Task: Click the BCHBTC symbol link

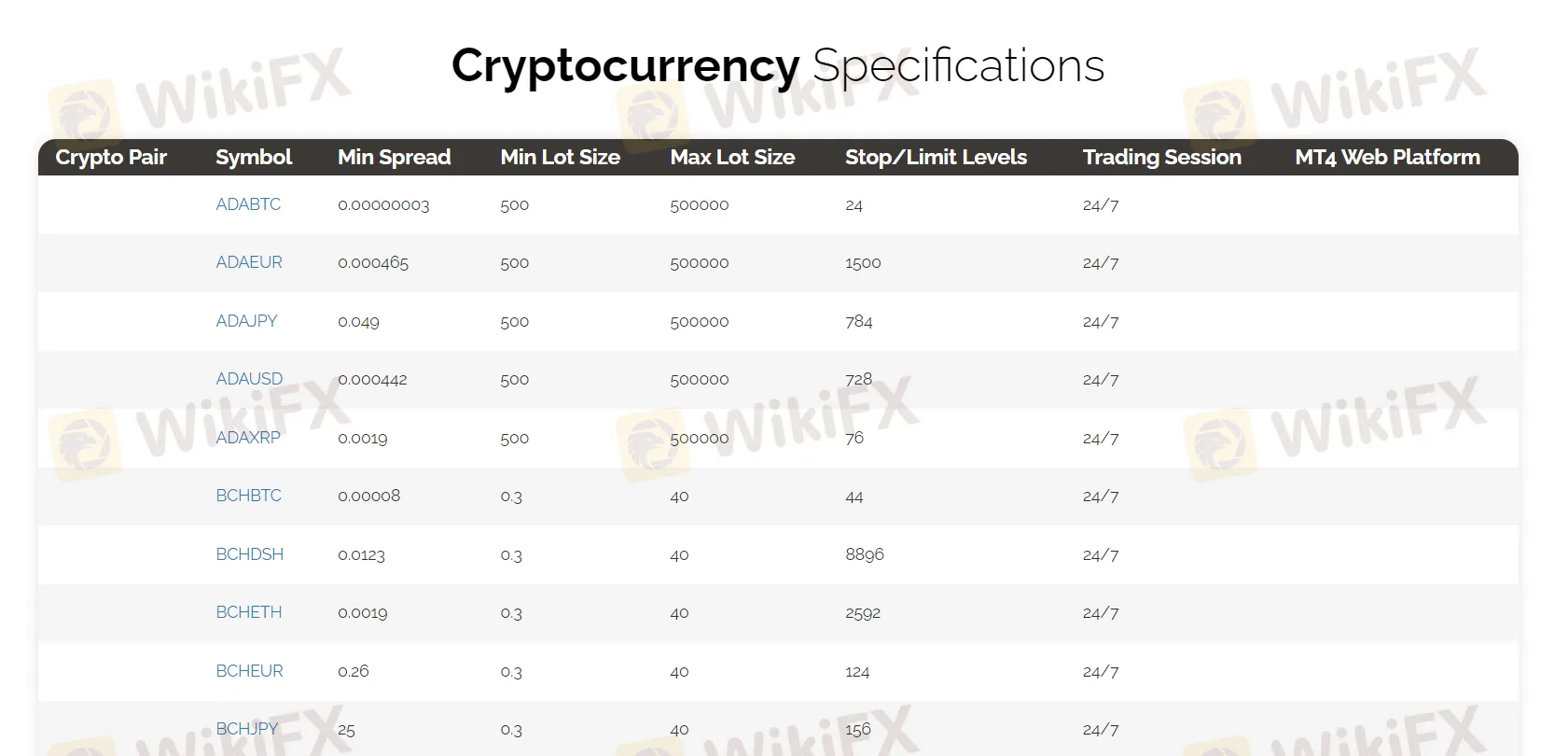Action: [248, 496]
